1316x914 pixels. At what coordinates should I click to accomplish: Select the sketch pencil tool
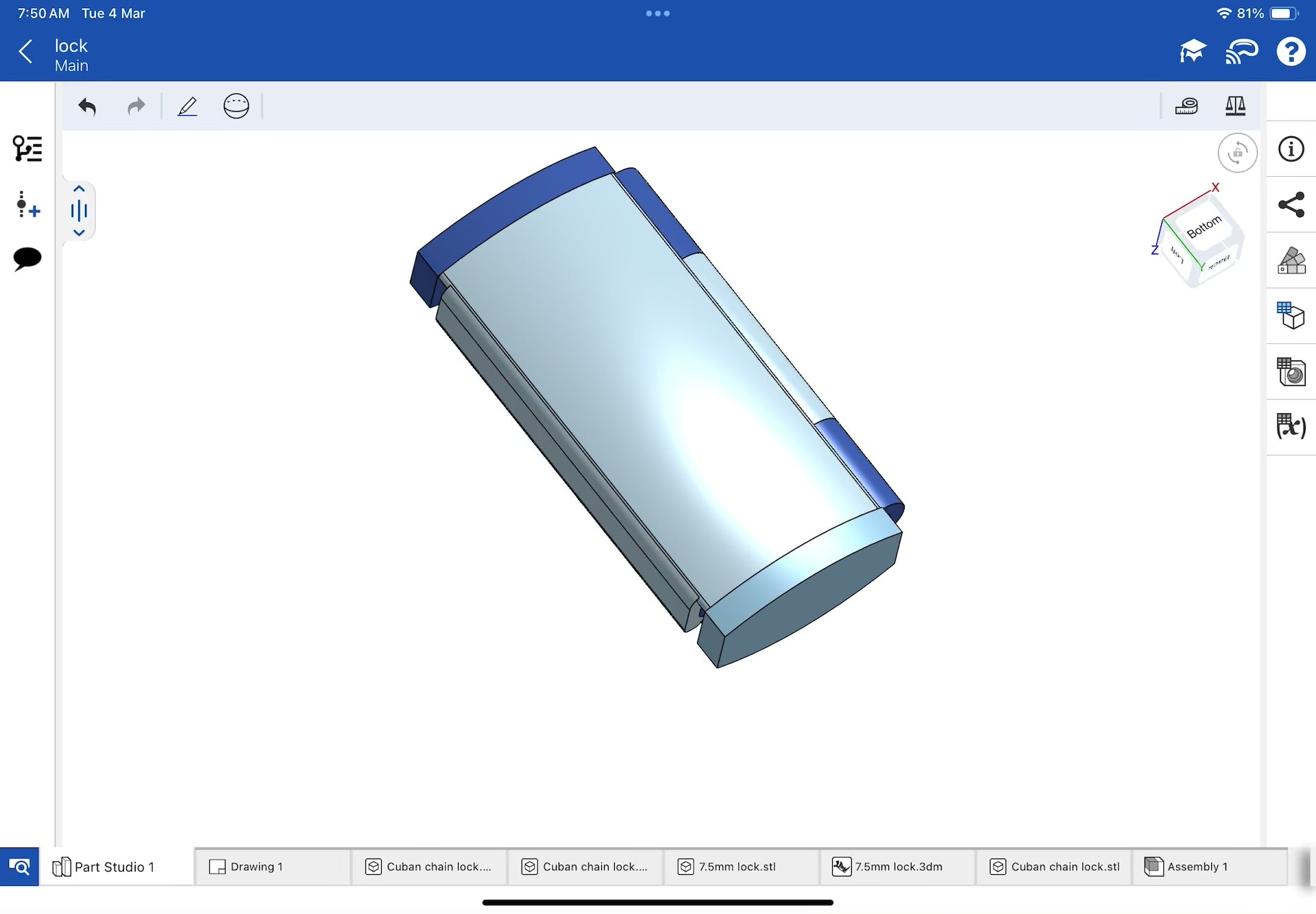coord(187,106)
